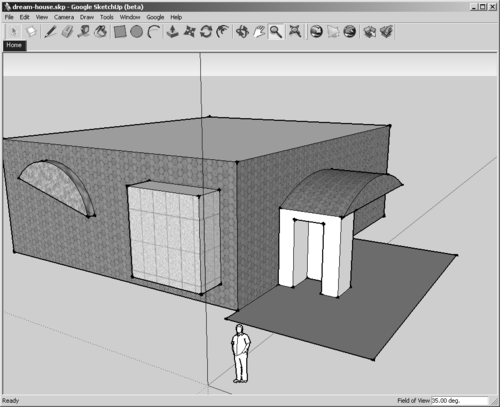Close the SketchUp window
This screenshot has width=500, height=407.
coord(492,7)
